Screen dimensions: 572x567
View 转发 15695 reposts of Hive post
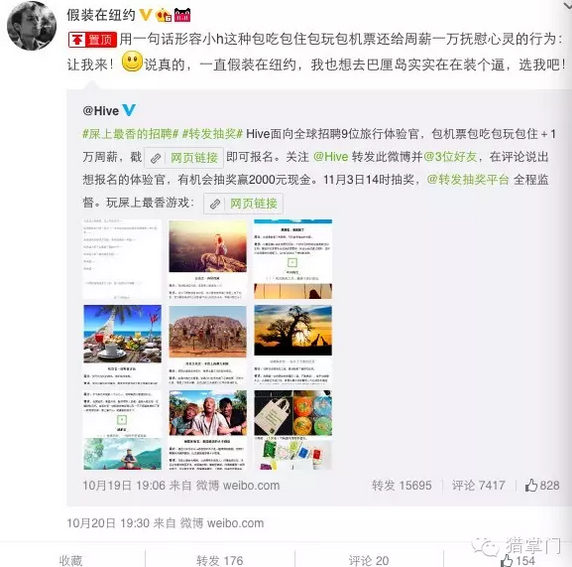402,485
